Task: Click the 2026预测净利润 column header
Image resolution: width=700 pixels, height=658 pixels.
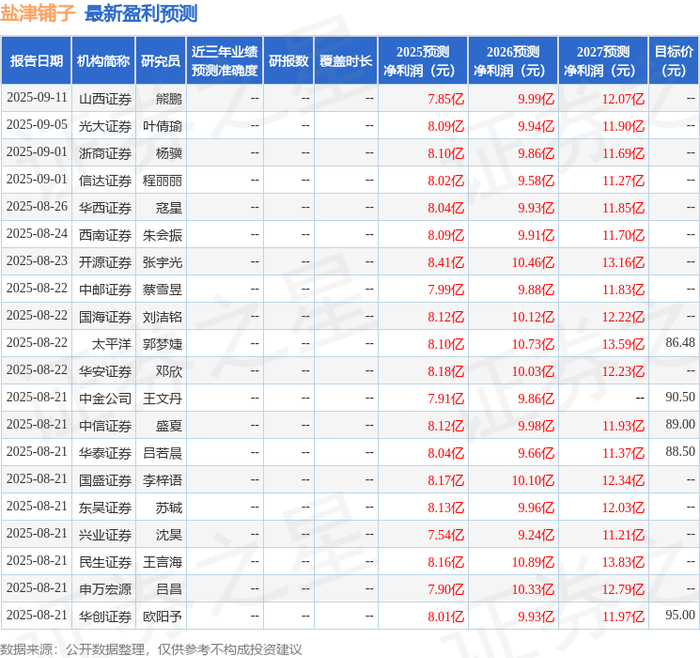Action: (x=513, y=61)
